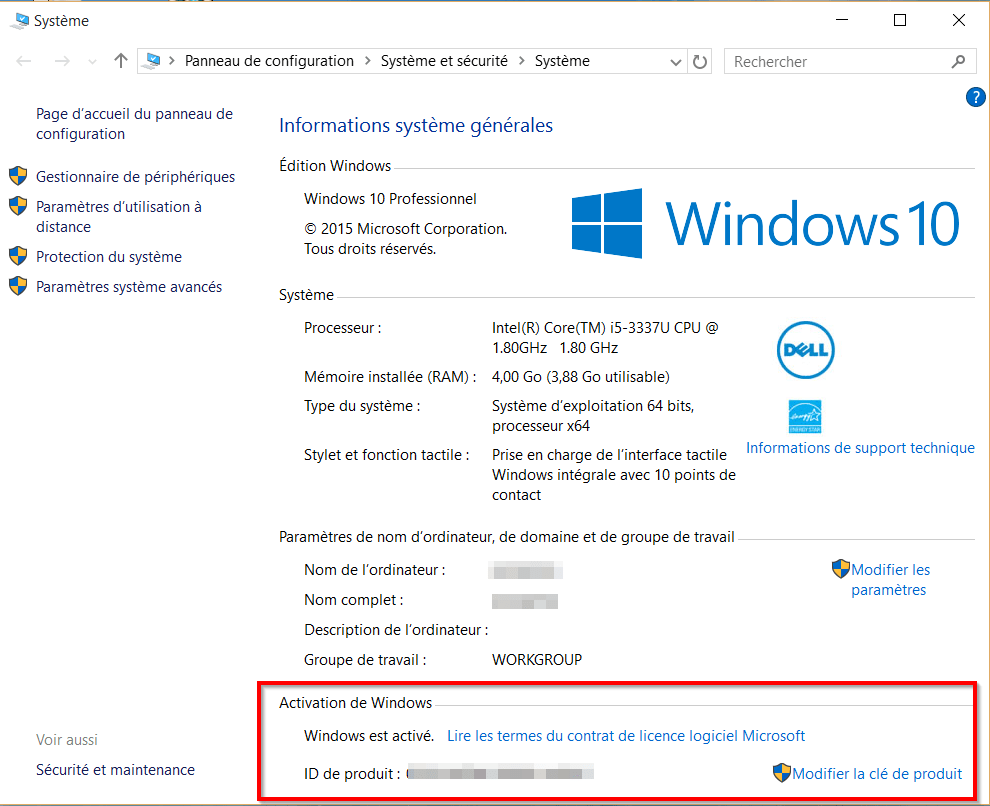Click the back navigation arrow
This screenshot has width=990, height=806.
(24, 61)
